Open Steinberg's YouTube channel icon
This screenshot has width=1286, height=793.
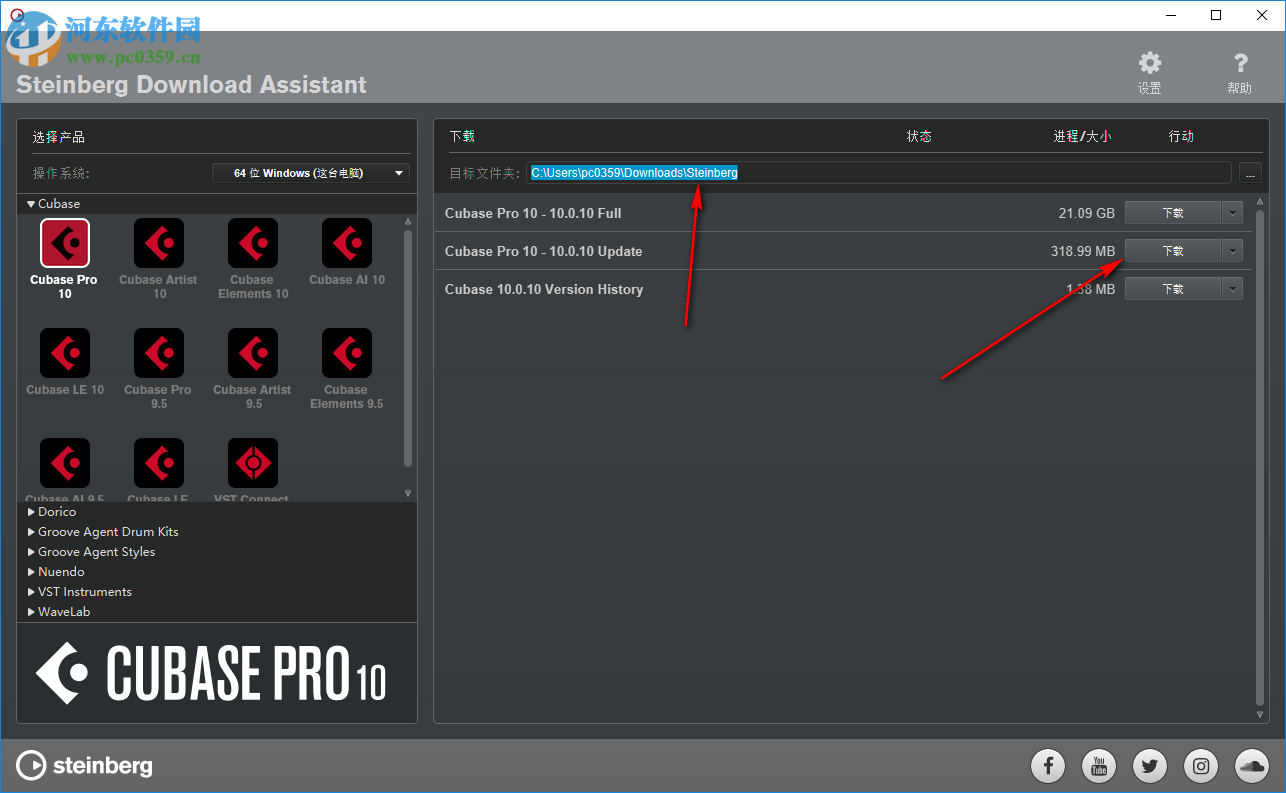click(x=1099, y=766)
